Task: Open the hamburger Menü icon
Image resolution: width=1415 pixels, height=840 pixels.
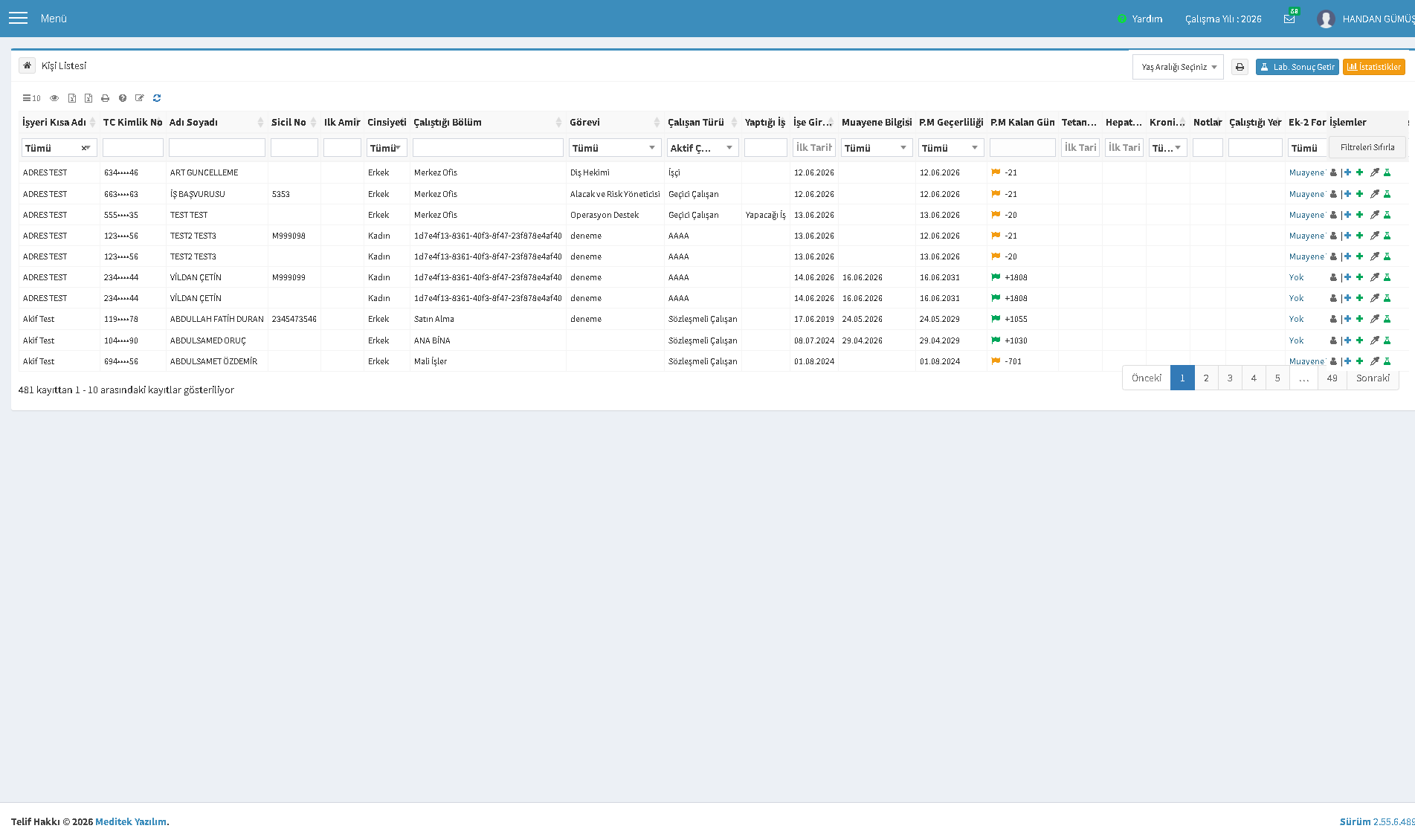Action: tap(18, 18)
